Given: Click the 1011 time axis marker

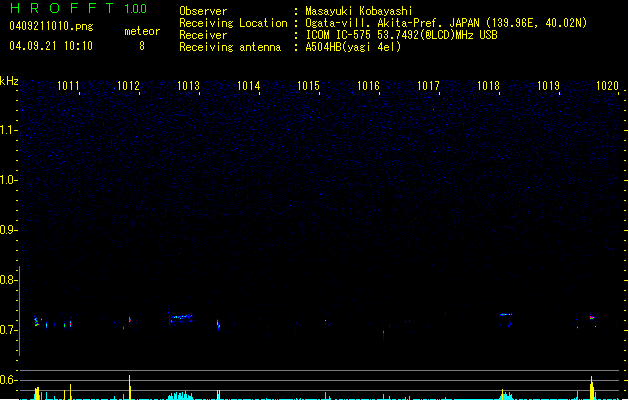Looking at the screenshot, I should click(x=68, y=86).
